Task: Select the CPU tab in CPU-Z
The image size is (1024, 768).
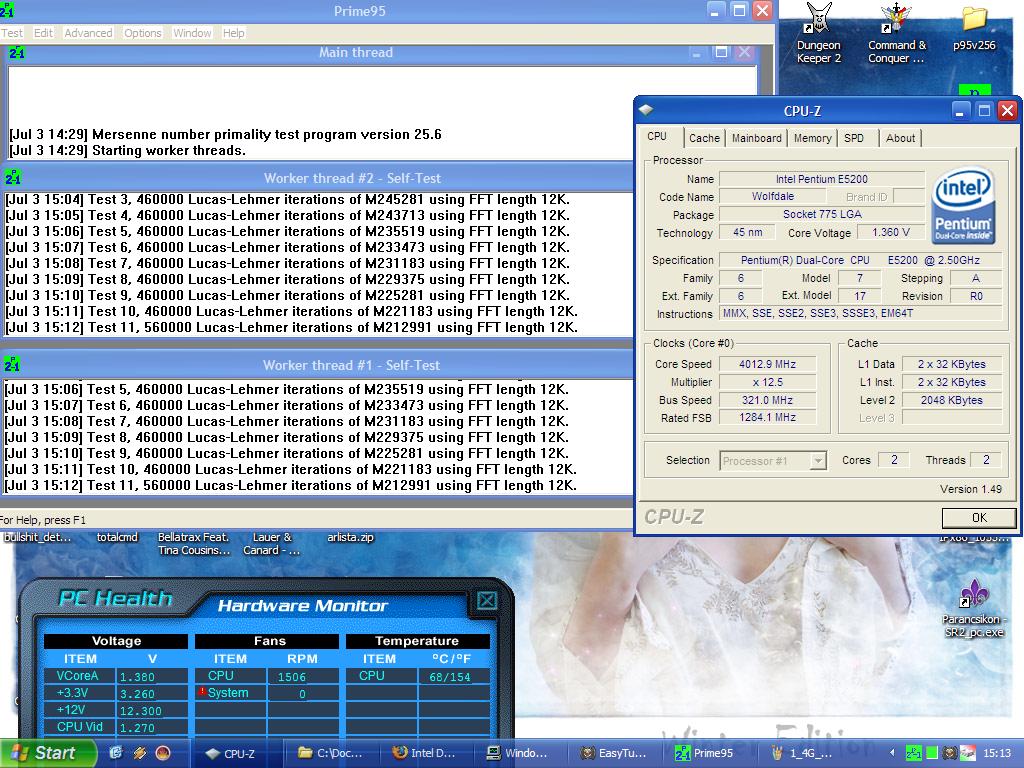Action: click(x=657, y=136)
